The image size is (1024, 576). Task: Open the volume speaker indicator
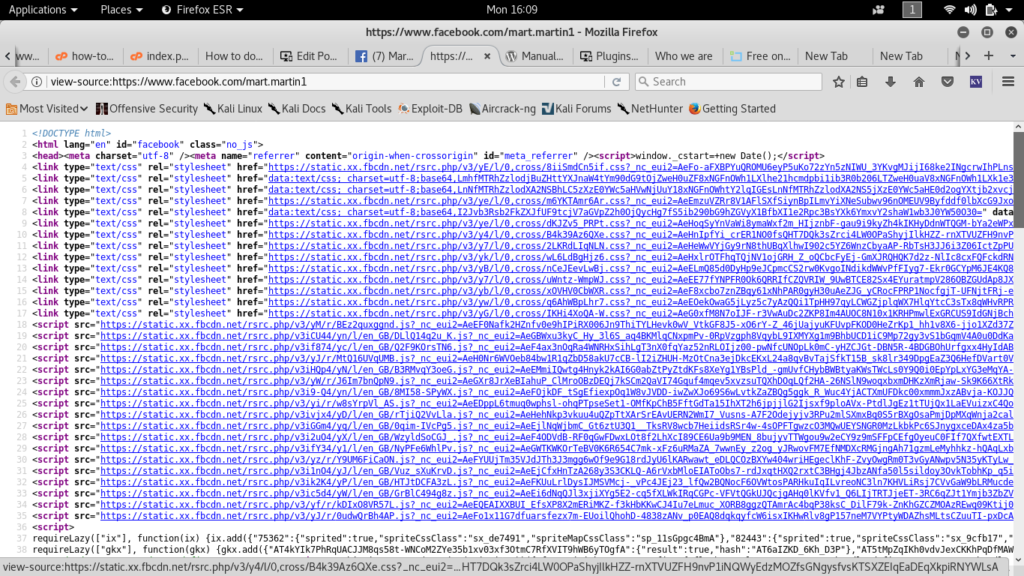[970, 10]
